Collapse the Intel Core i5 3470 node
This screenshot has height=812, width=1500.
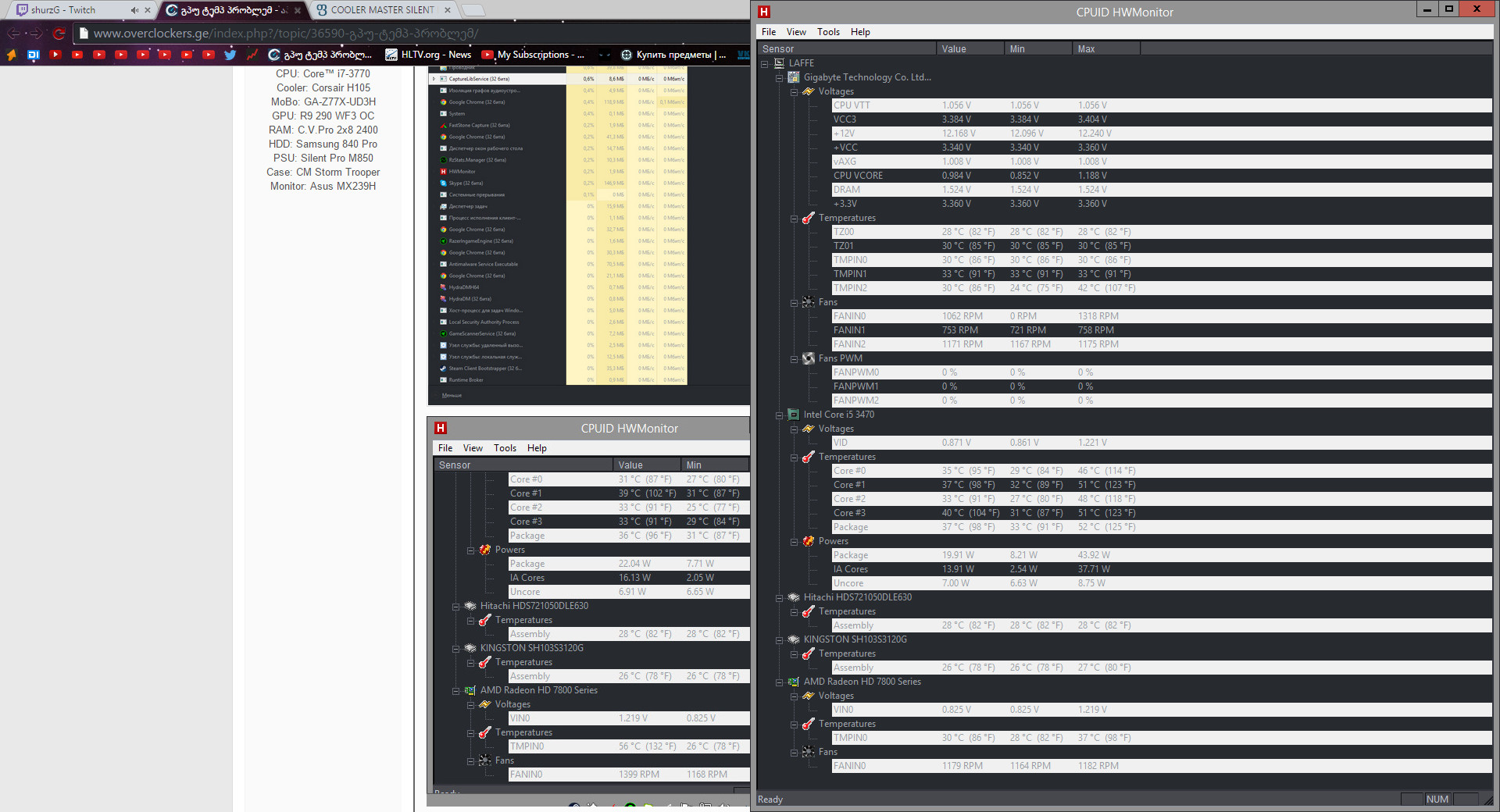click(x=779, y=415)
